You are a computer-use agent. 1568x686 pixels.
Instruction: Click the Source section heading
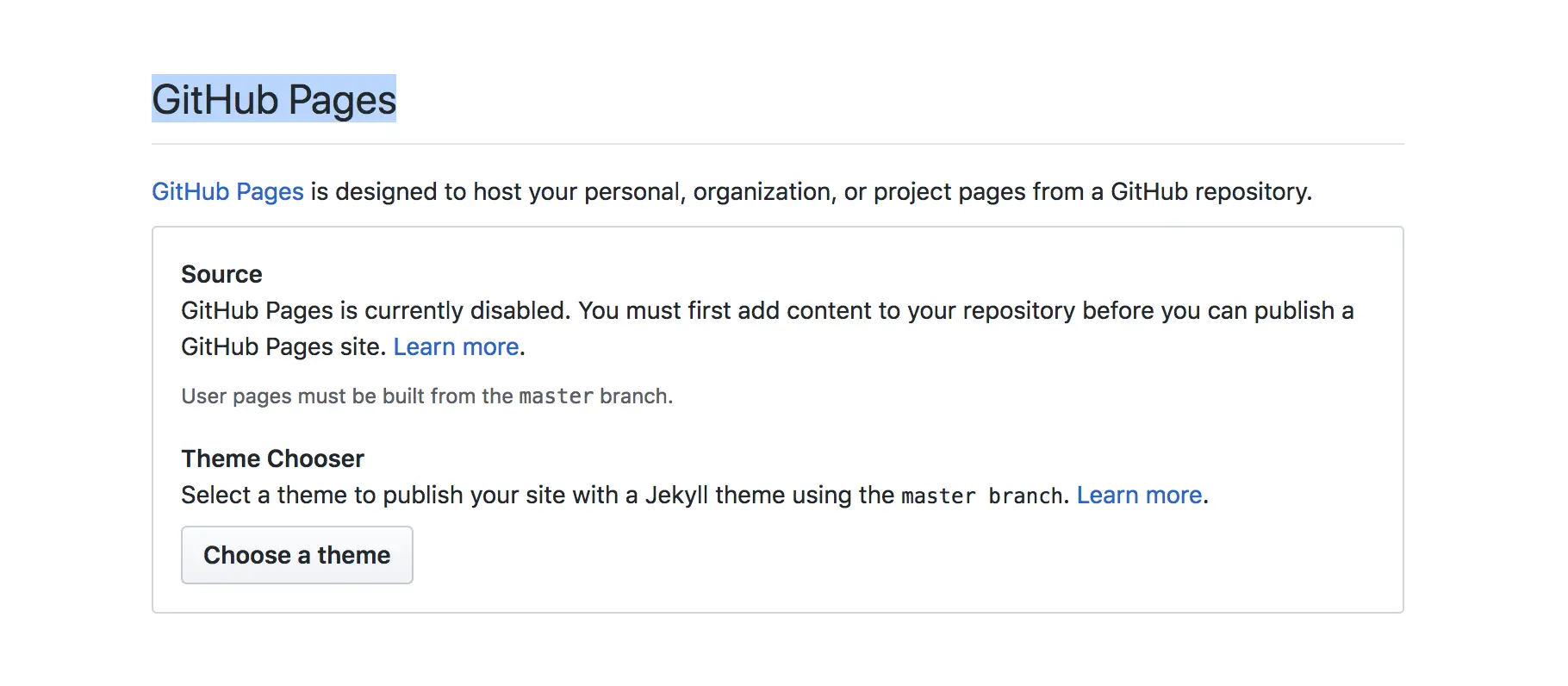pyautogui.click(x=221, y=274)
